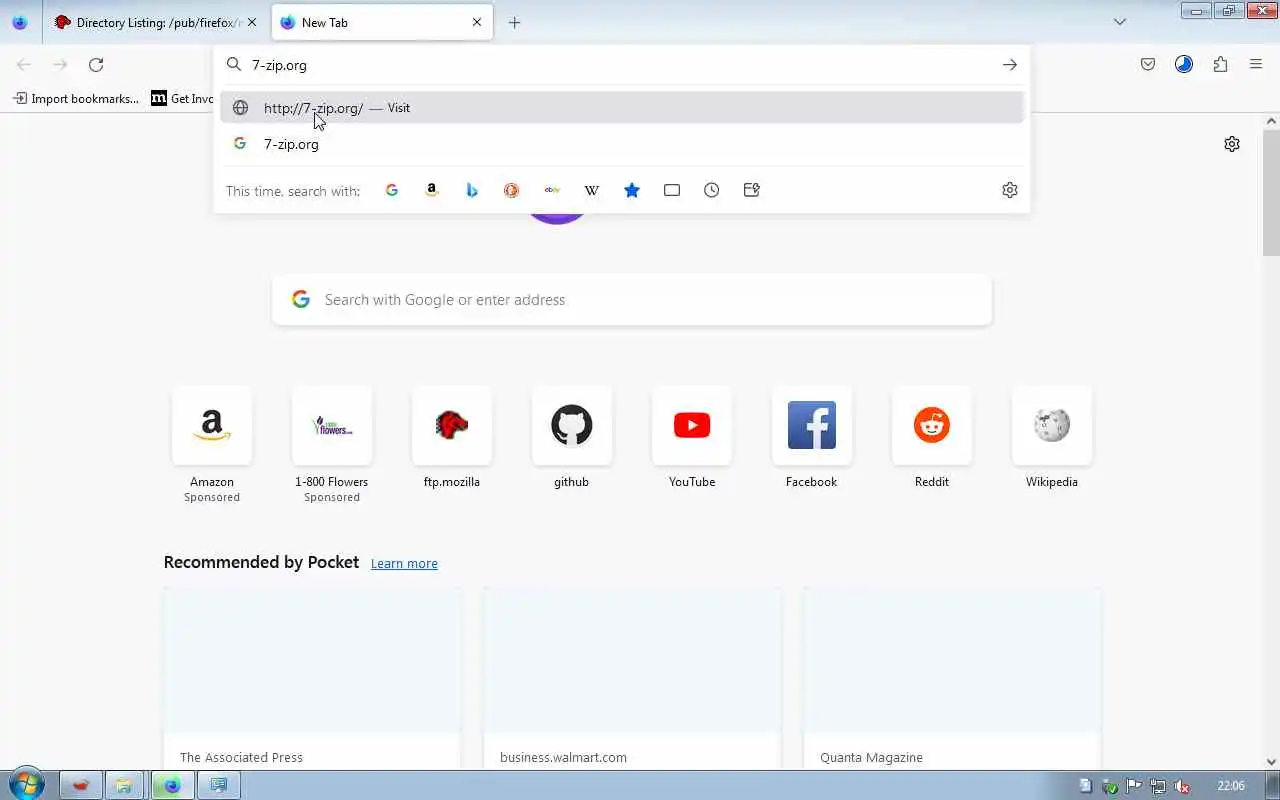Viewport: 1280px width, 800px height.
Task: Click the URL bar text 7-zip.org
Action: (x=279, y=65)
